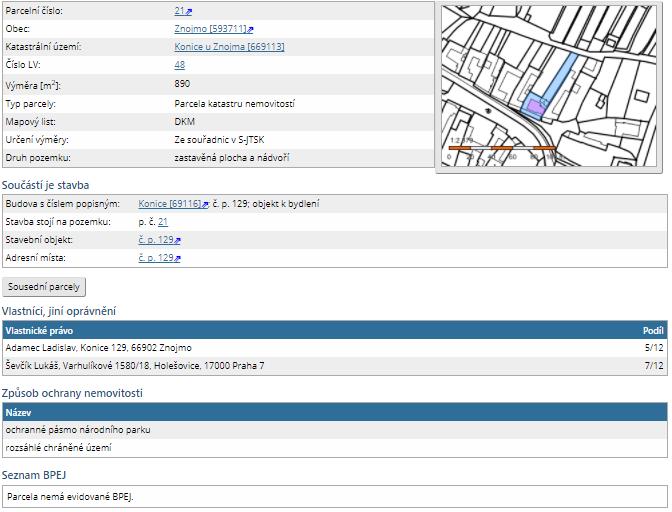Click external arrow icon beside Znojmo [593711]
The image size is (672, 512).
tap(250, 30)
